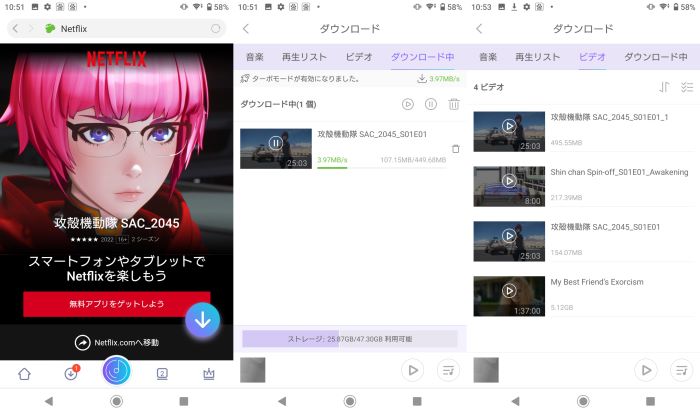Tap the browser forward arrow beside Netflix address
Viewport: 700px width, 415px height.
click(31, 29)
